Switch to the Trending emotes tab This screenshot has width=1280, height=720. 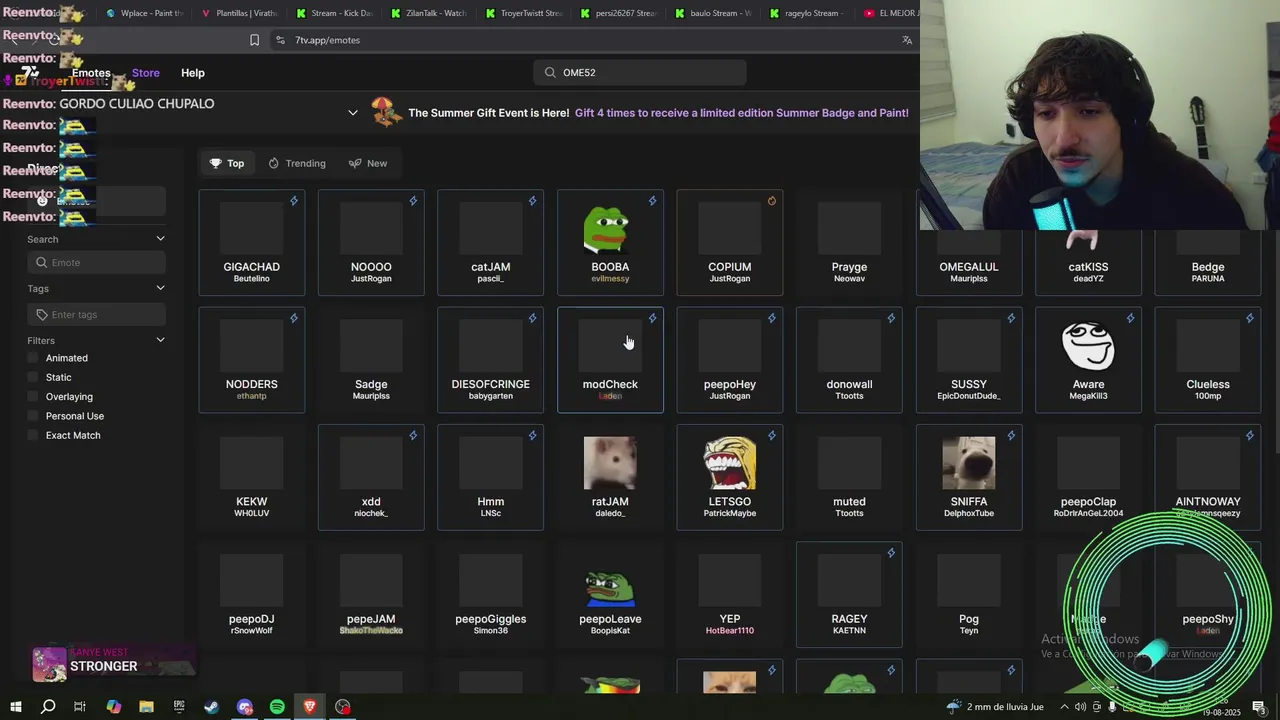click(x=297, y=163)
